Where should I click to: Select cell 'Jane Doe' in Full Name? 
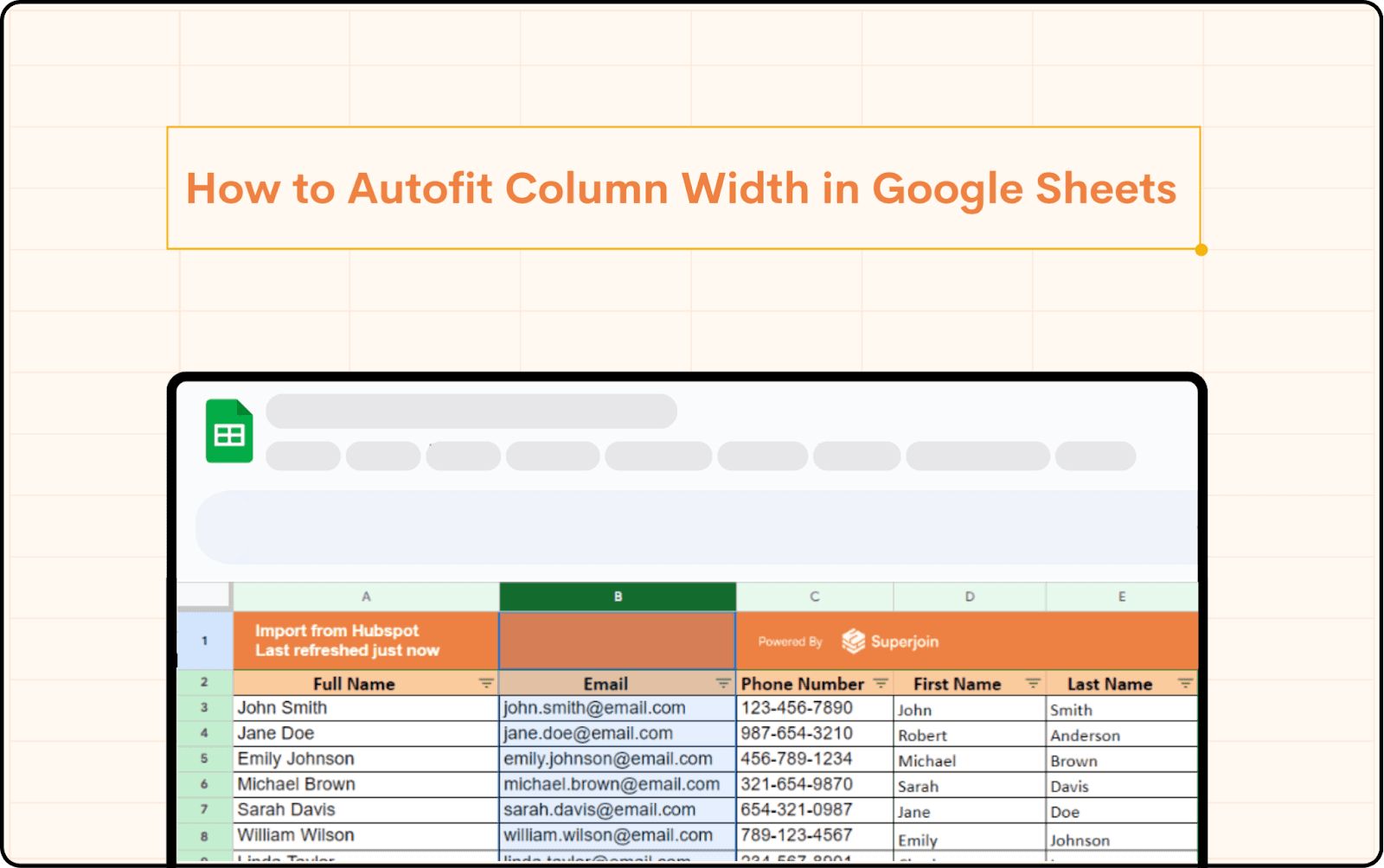366,733
